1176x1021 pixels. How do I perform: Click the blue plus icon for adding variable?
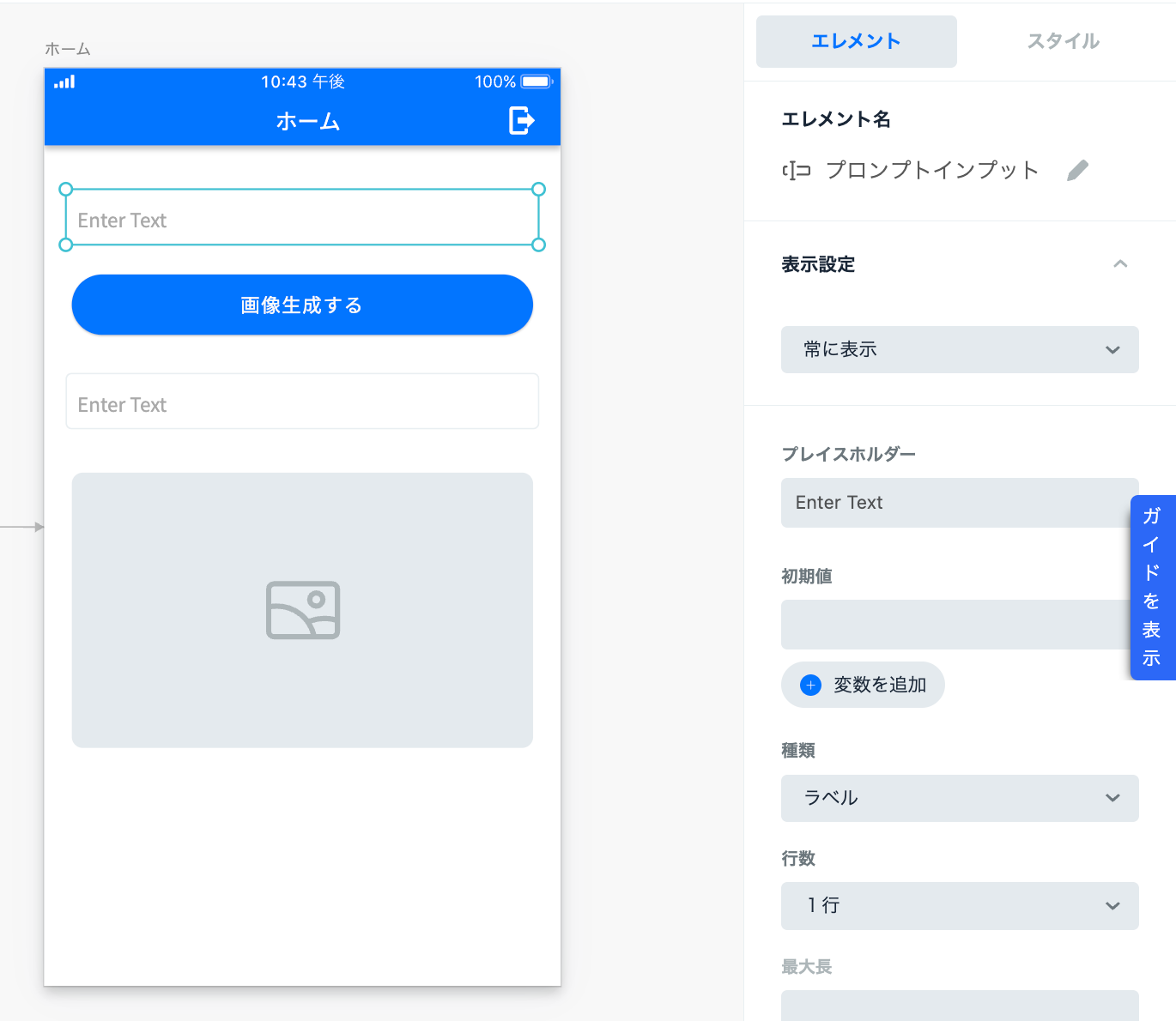click(810, 685)
